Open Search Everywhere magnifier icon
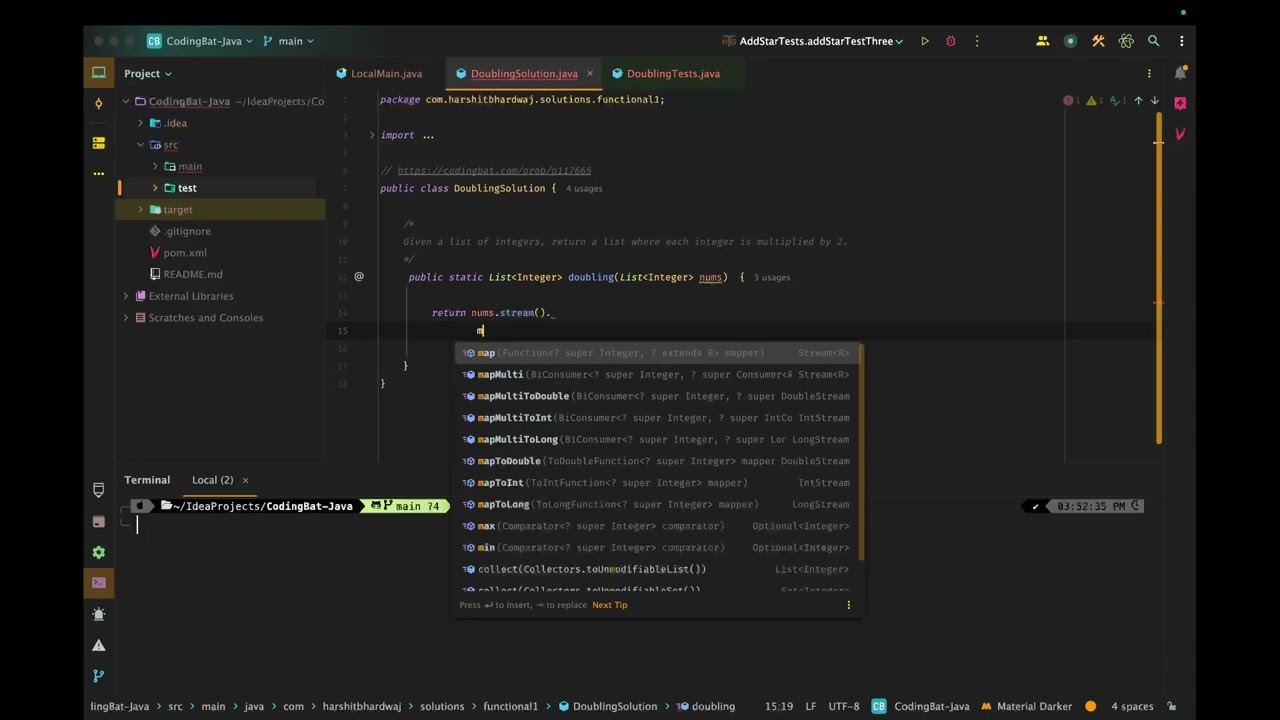The image size is (1280, 720). point(1153,41)
